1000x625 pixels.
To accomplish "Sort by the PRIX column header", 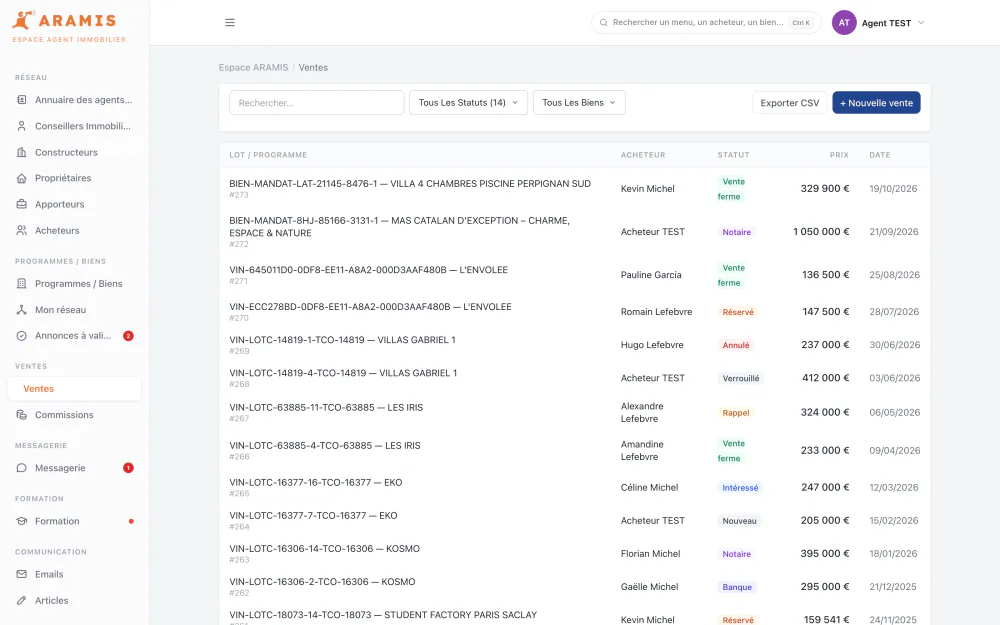I will coord(839,155).
